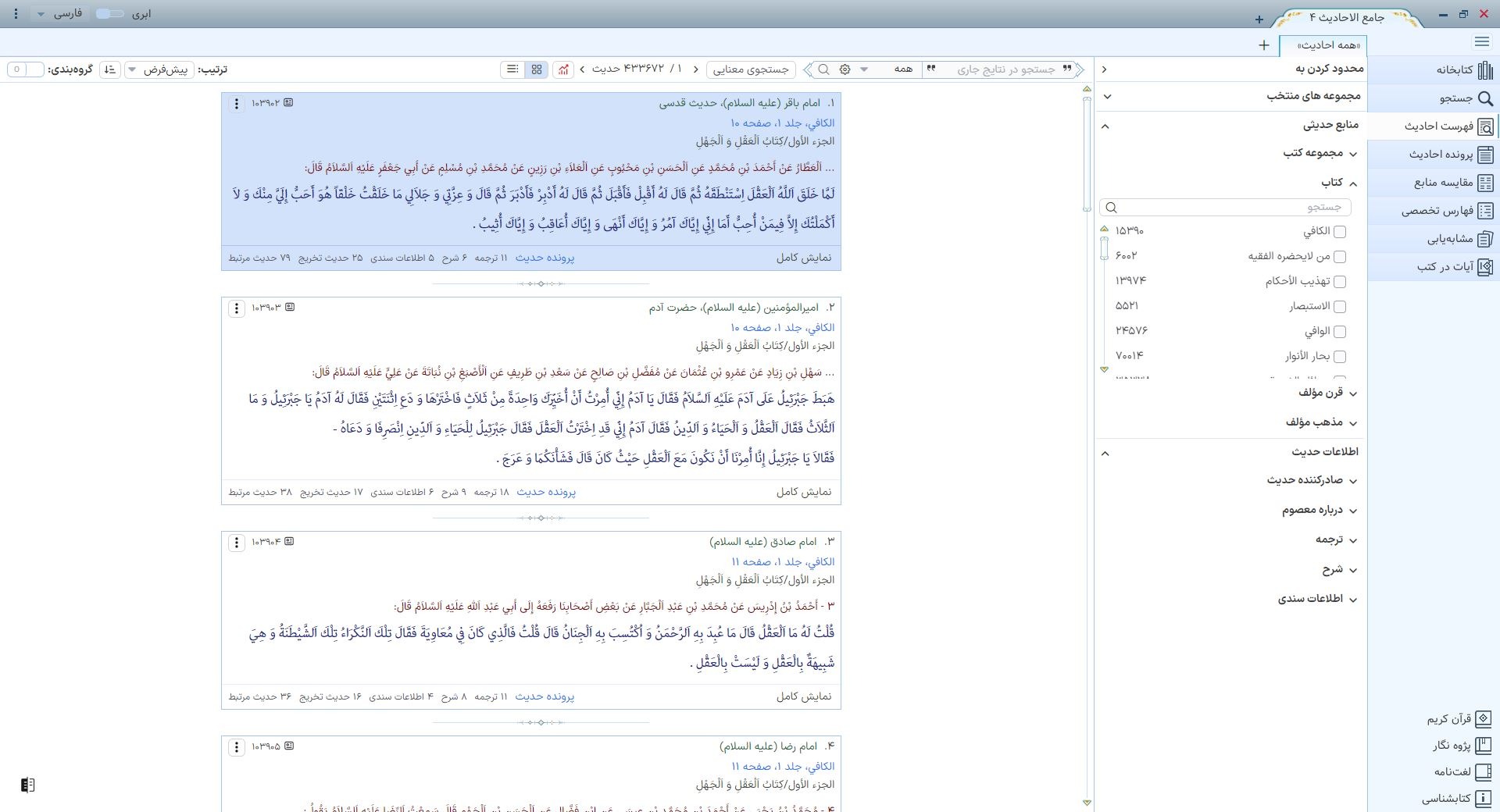The height and width of the screenshot is (812, 1500).
Task: Check the الكافي book checkbox
Action: pos(1340,232)
